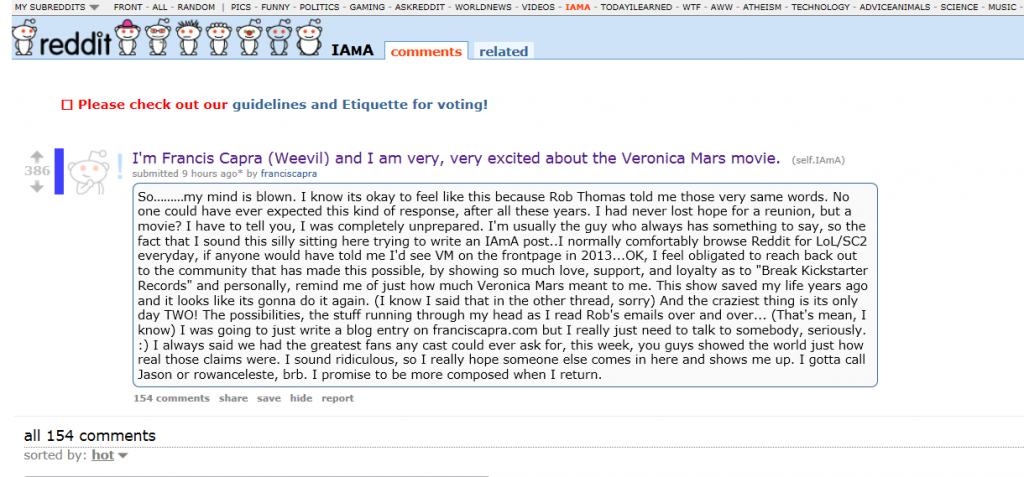
Task: Open the post's snoo thumbnail
Action: [88, 172]
